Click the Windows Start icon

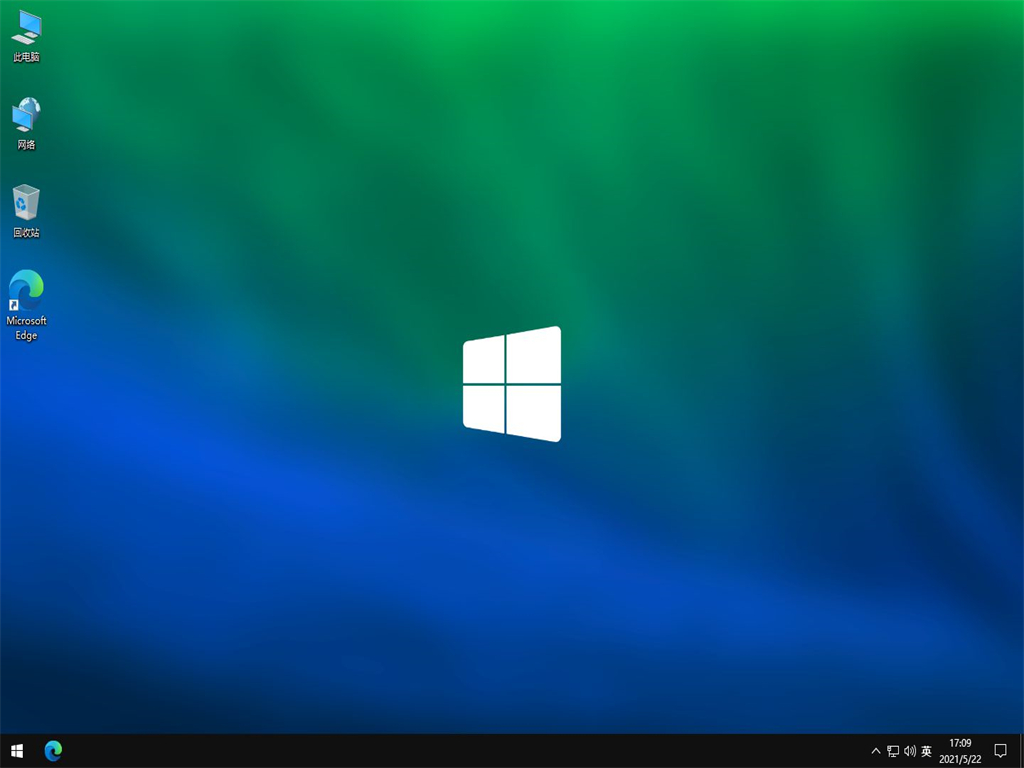pos(15,751)
